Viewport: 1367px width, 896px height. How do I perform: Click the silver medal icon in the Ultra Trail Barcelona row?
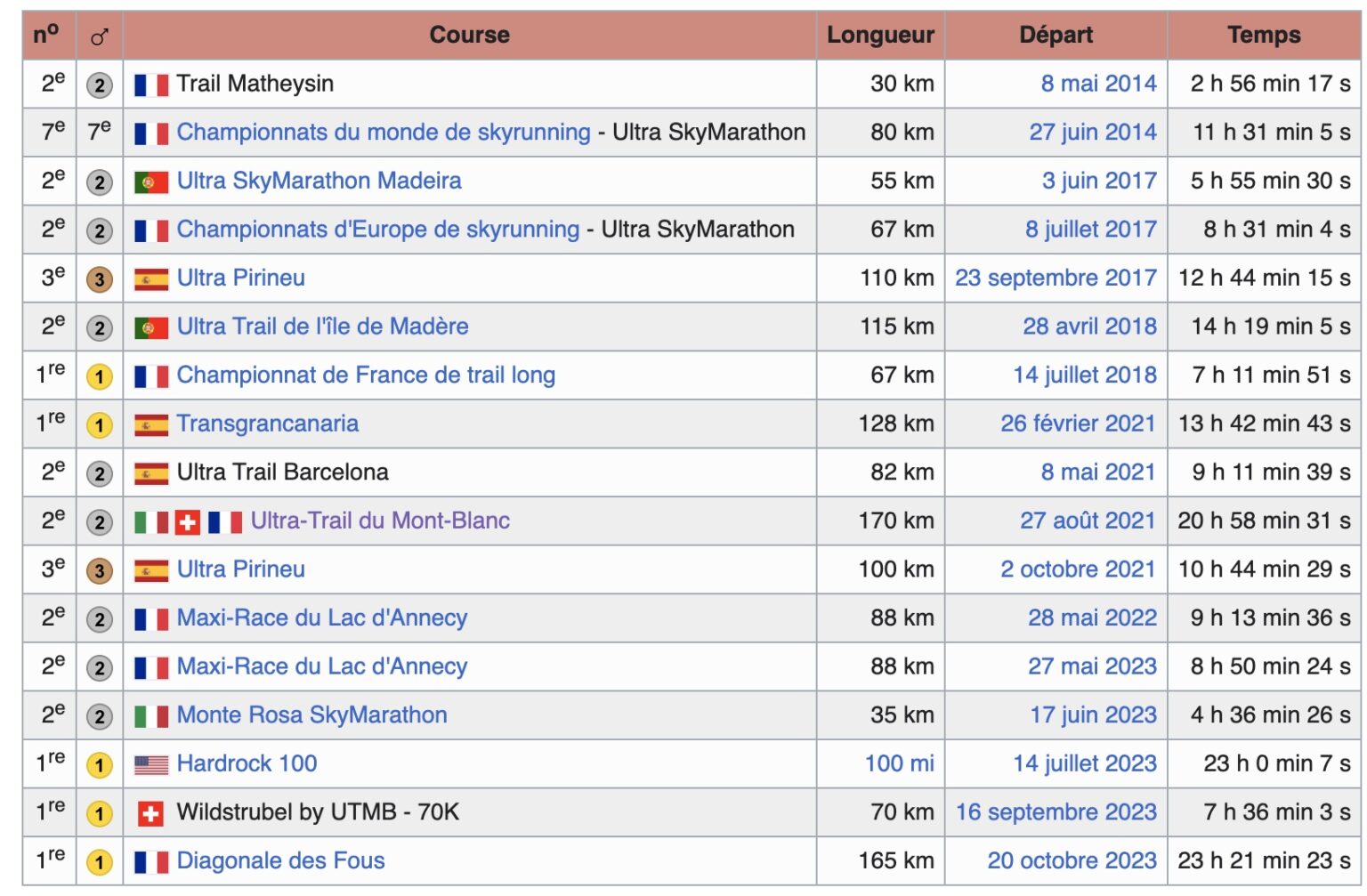point(100,473)
